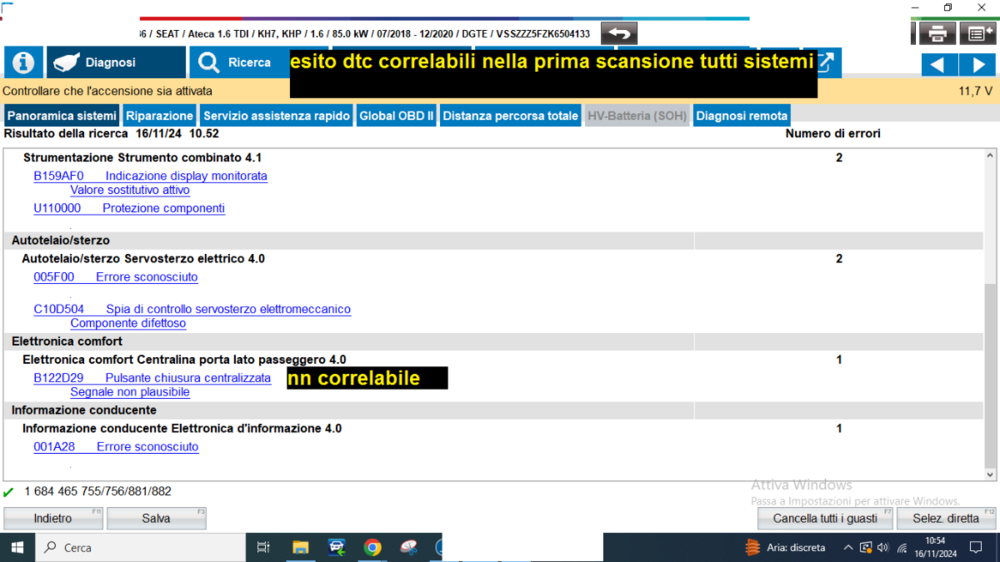Open Task View on the taskbar

(263, 547)
